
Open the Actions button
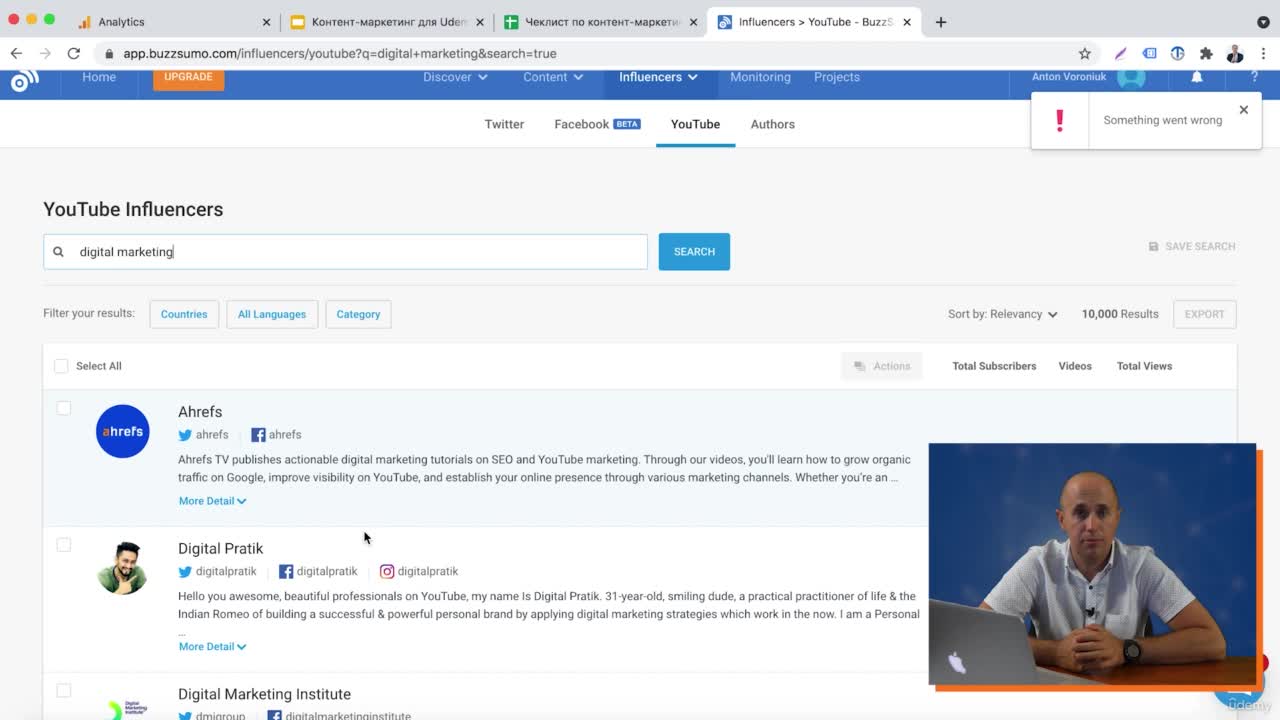tap(882, 366)
